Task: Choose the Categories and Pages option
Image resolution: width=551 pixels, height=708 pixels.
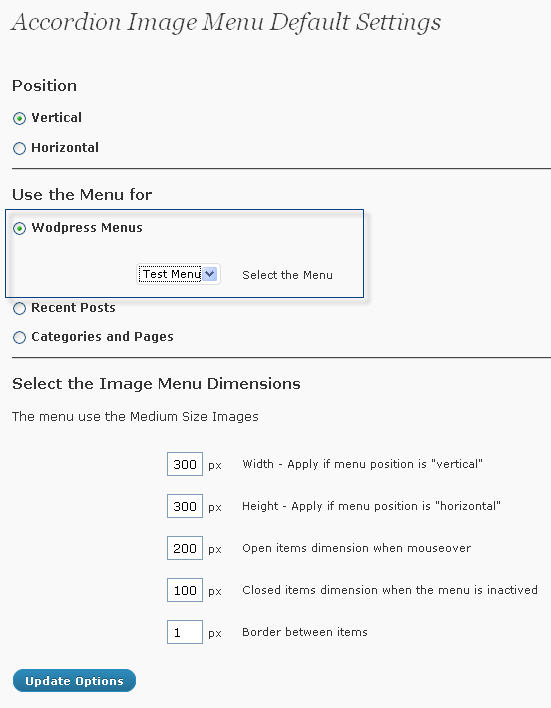Action: click(x=19, y=337)
